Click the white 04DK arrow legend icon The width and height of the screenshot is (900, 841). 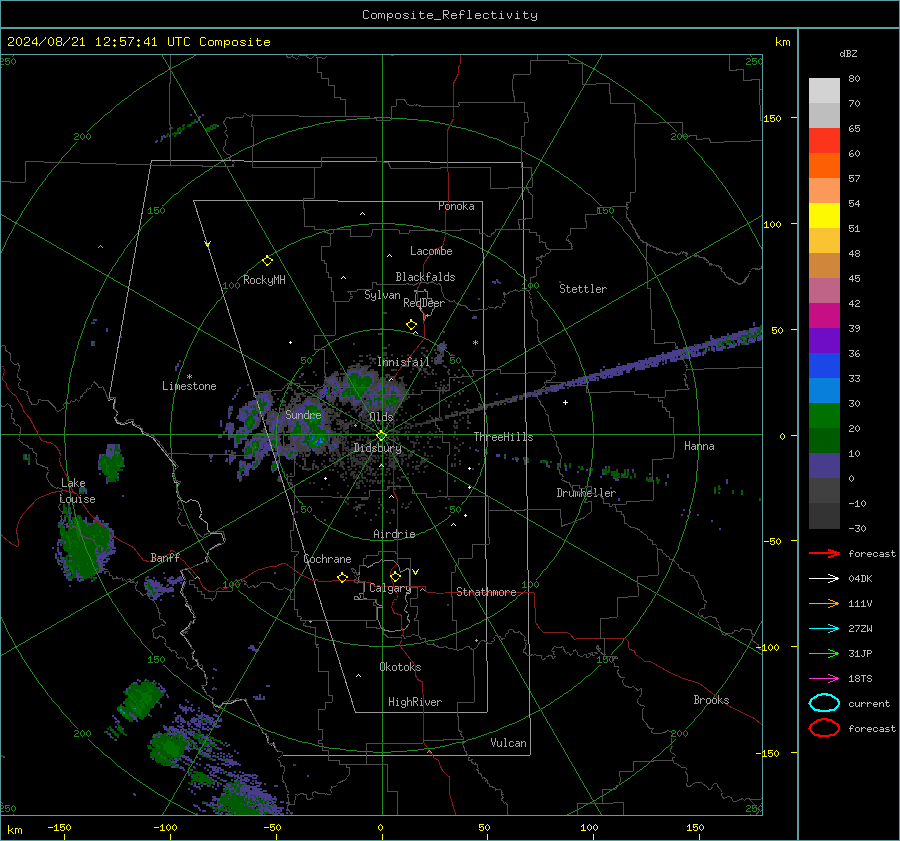(824, 579)
